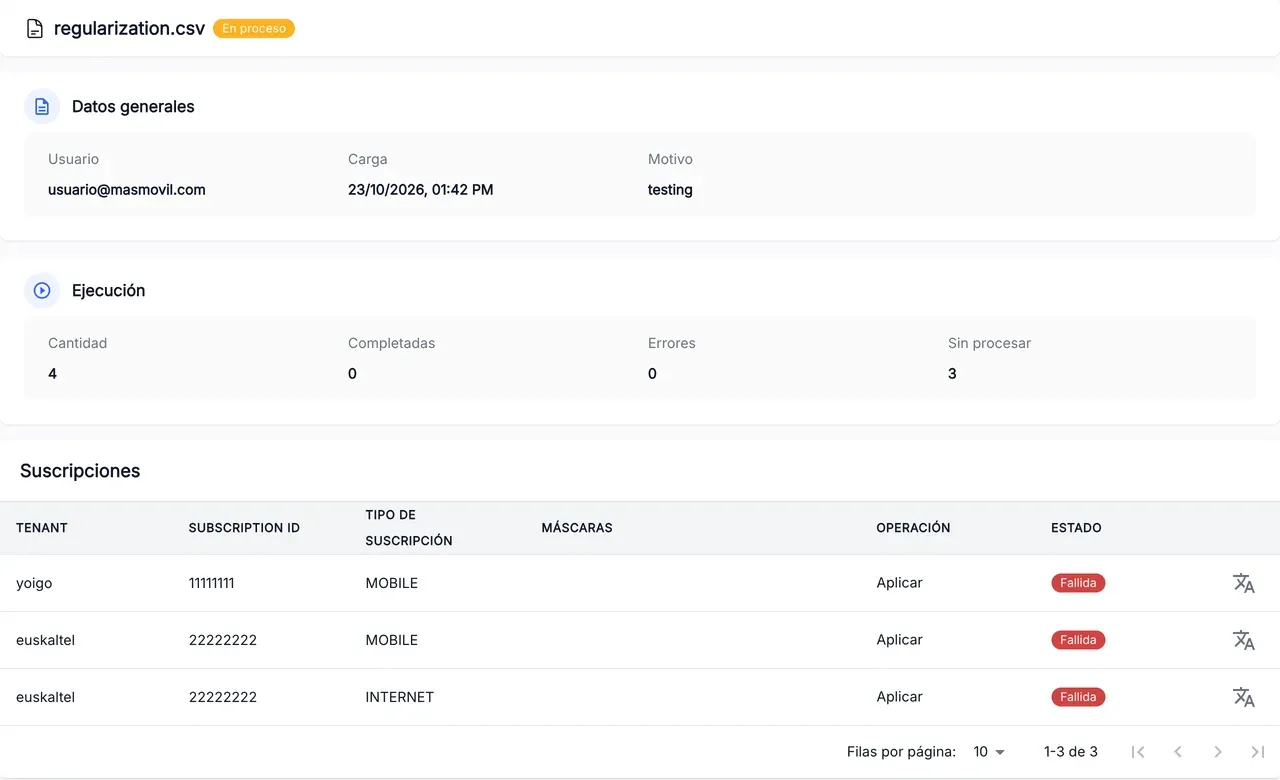The width and height of the screenshot is (1280, 780).
Task: Click Aplicar in the yoigo row
Action: [900, 583]
